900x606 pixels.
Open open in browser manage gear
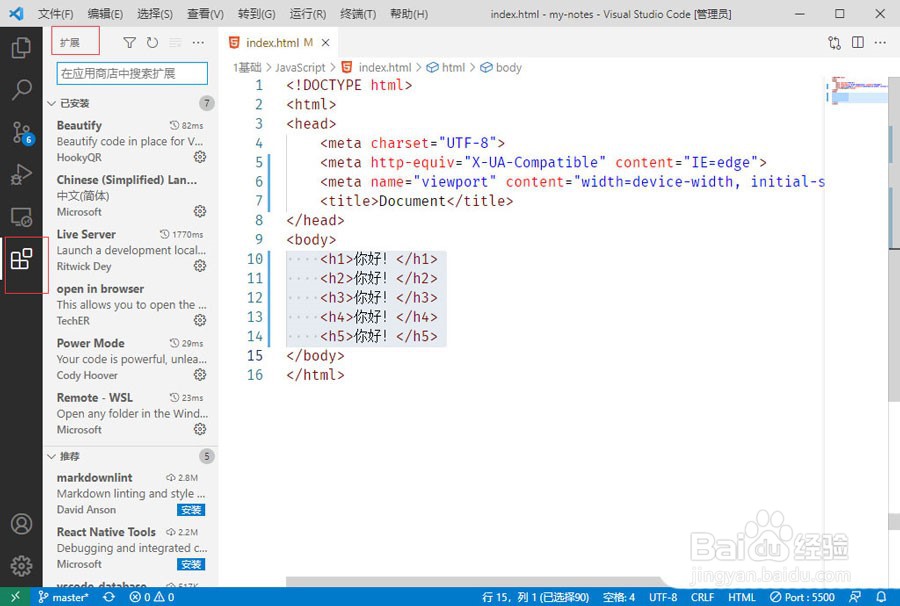pos(200,320)
